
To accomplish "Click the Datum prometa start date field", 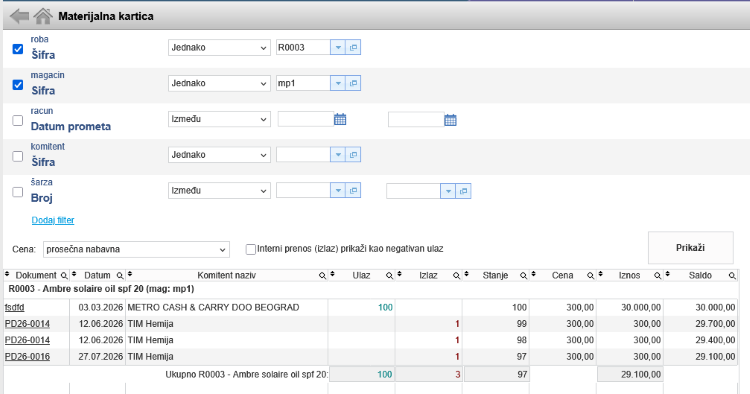I will [306, 119].
